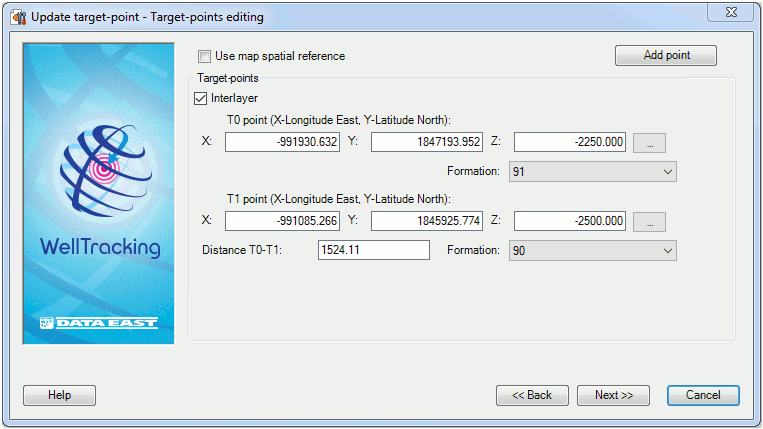Click the WellTracking app icon in title bar

coord(19,17)
